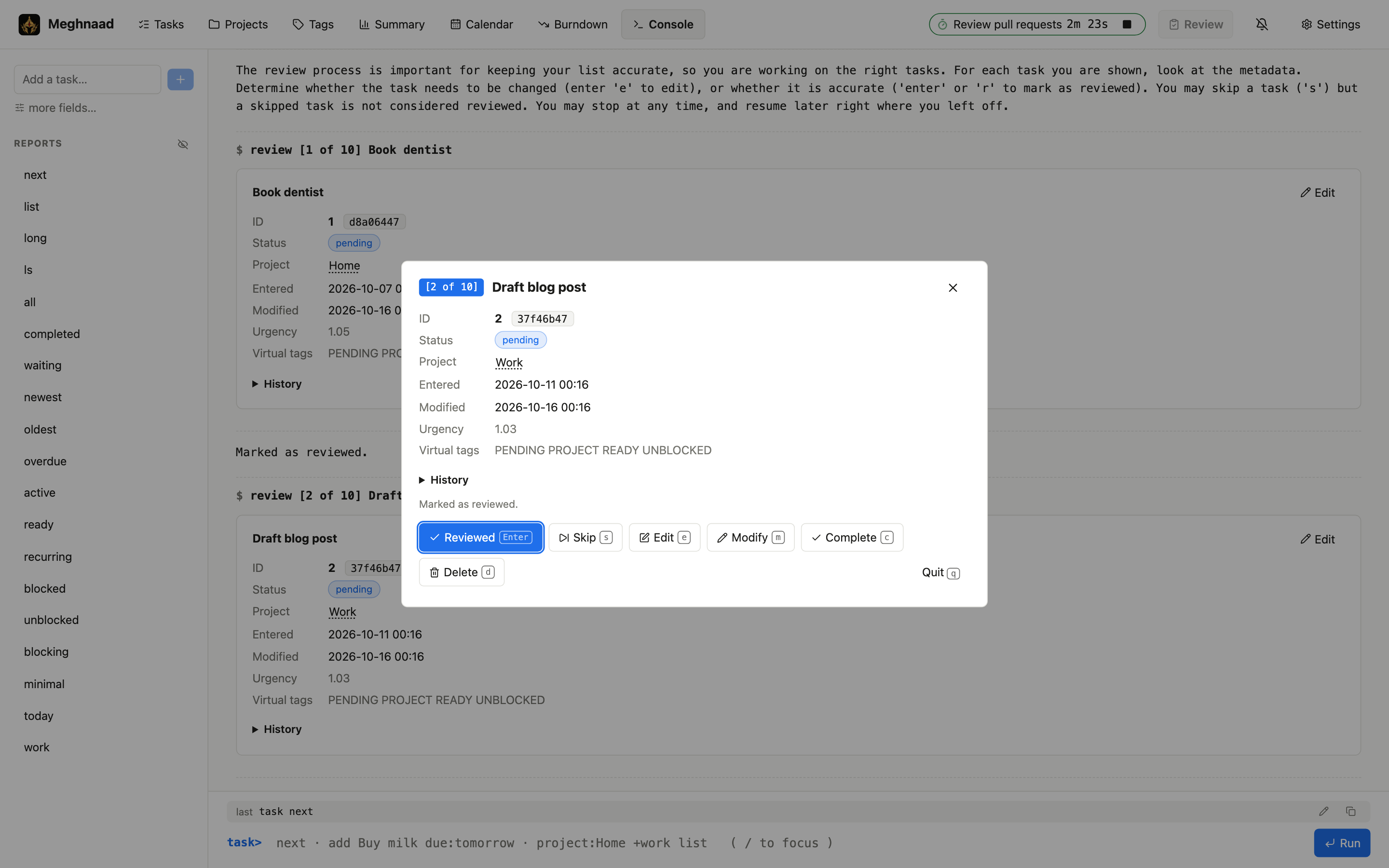
Task: Open the Calendar tab
Action: (x=481, y=24)
